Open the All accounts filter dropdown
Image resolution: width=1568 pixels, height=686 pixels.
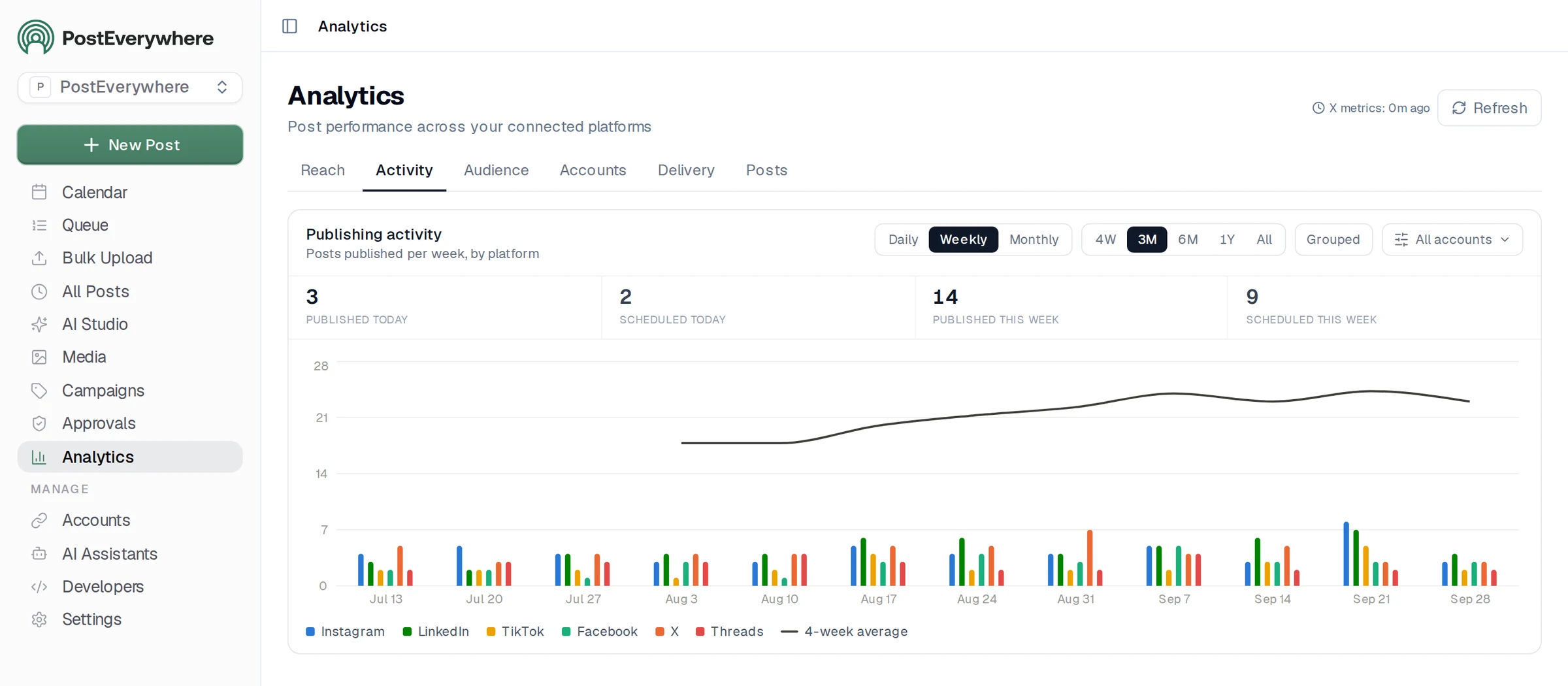(x=1452, y=240)
